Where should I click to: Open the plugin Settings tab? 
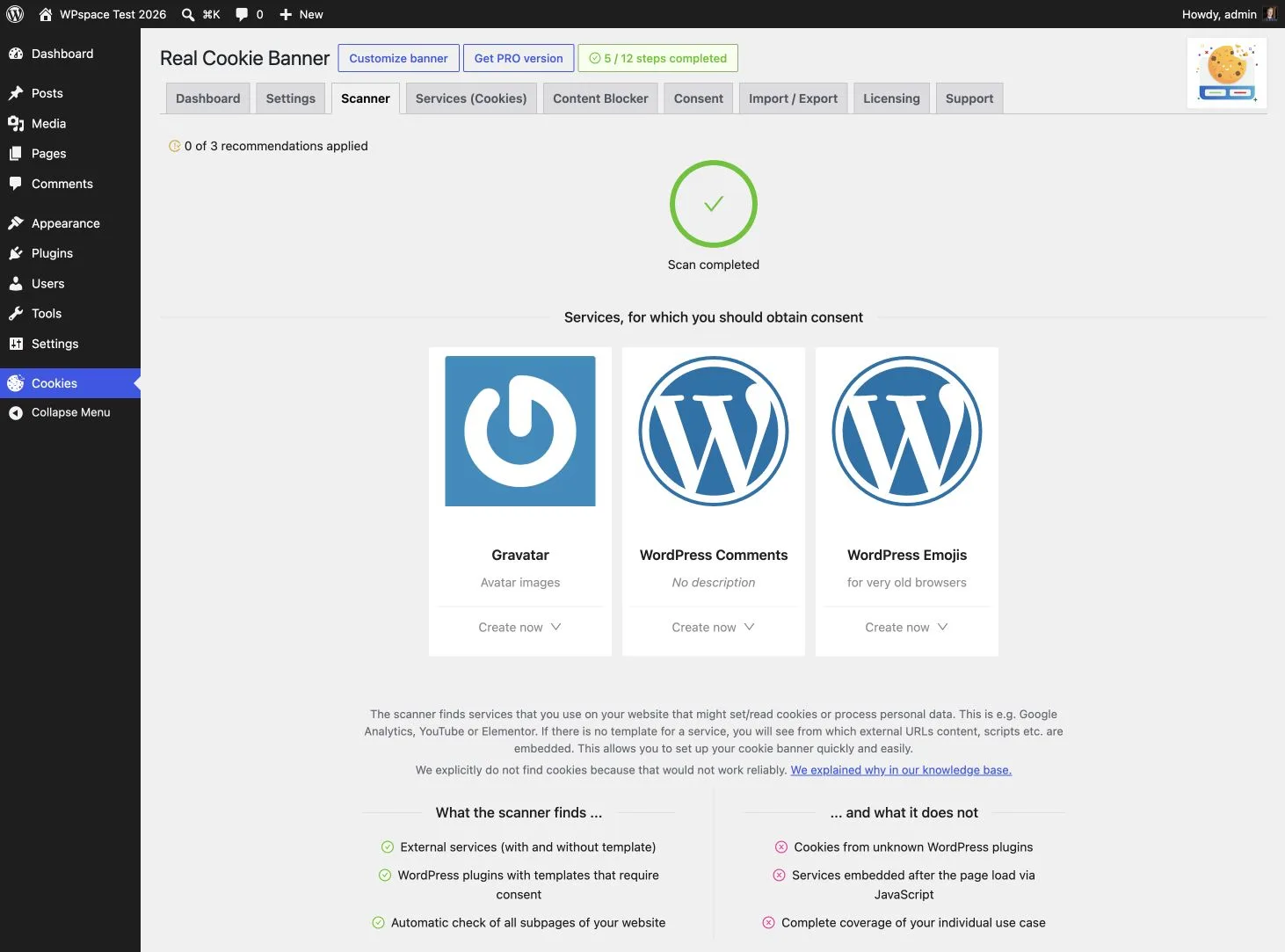[x=291, y=98]
